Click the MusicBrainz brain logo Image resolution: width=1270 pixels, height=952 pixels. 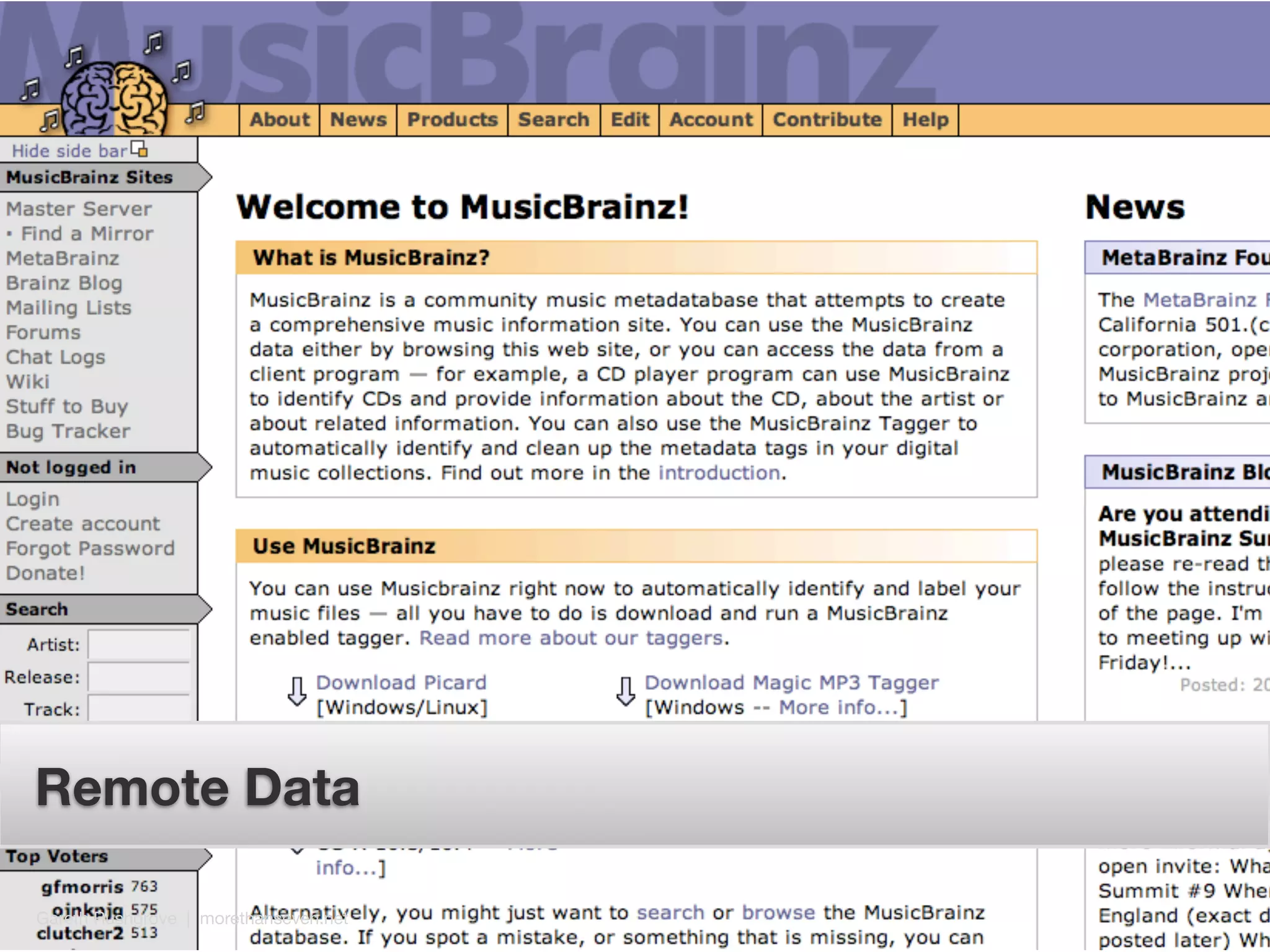coord(115,98)
